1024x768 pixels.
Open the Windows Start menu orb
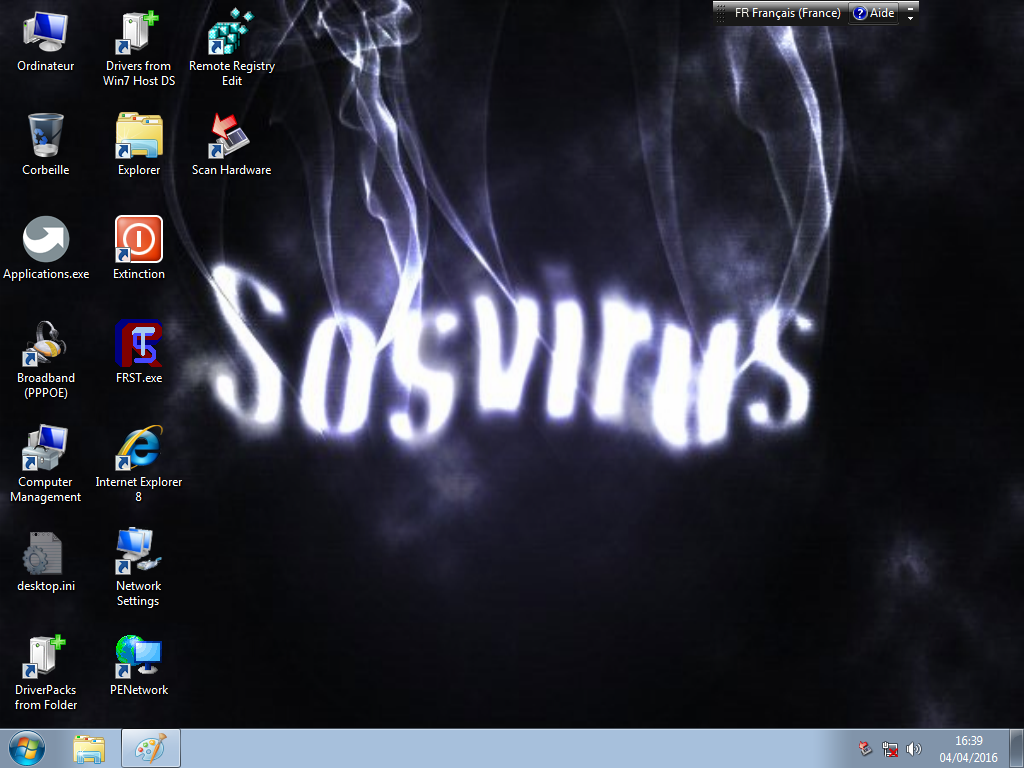pyautogui.click(x=27, y=748)
